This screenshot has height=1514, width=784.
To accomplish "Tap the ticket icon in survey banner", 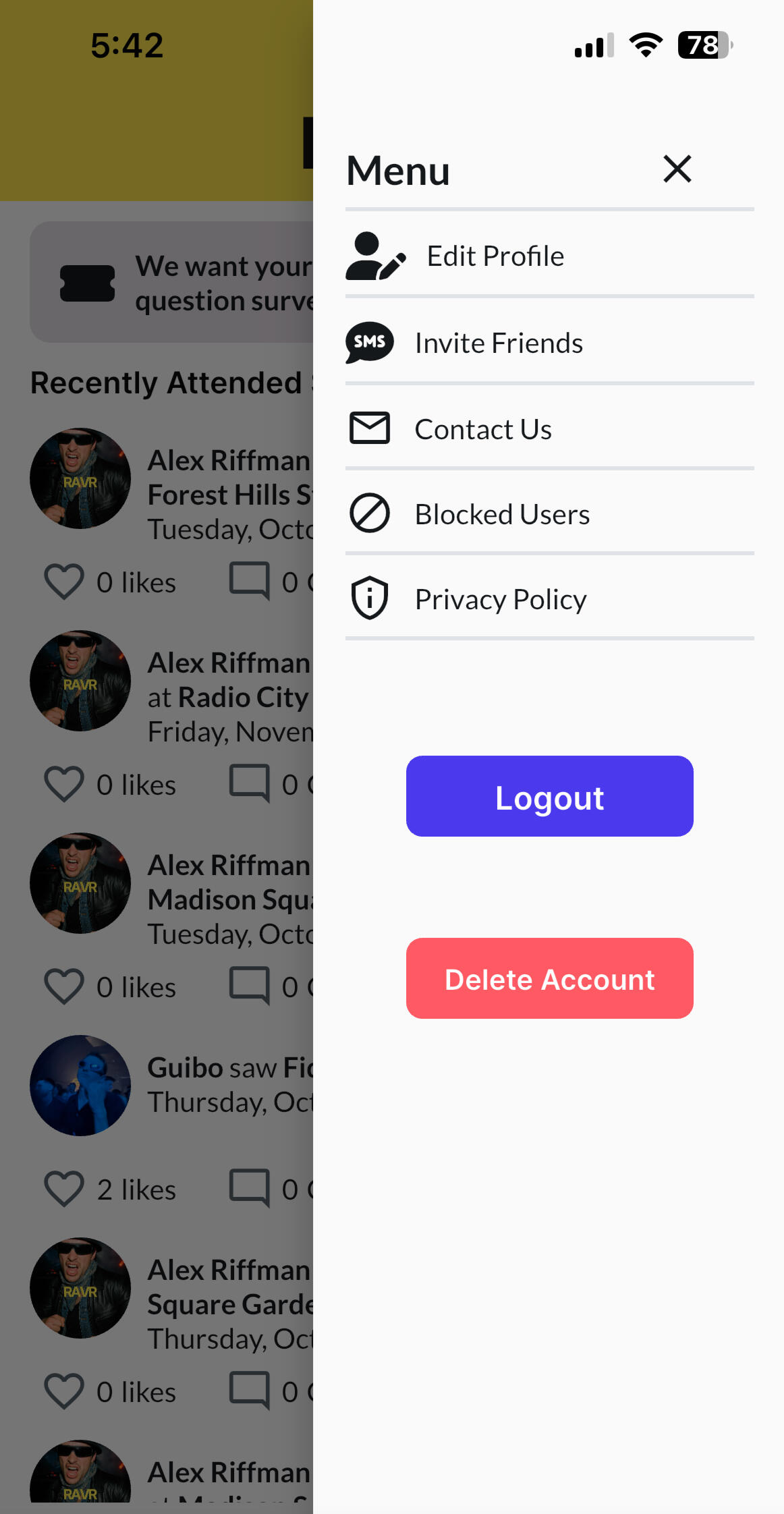I will [x=87, y=283].
